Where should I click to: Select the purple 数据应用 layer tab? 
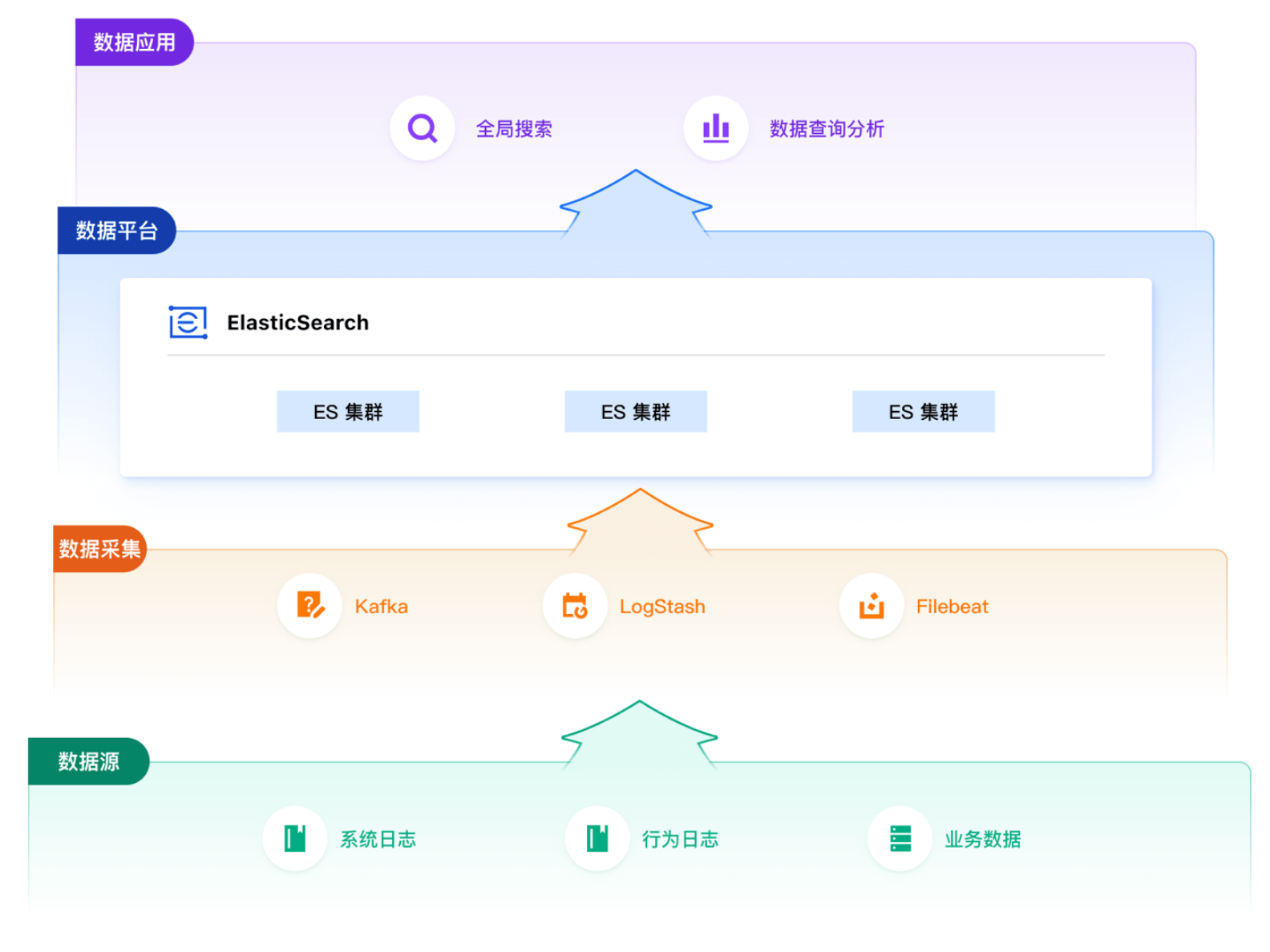coord(134,42)
